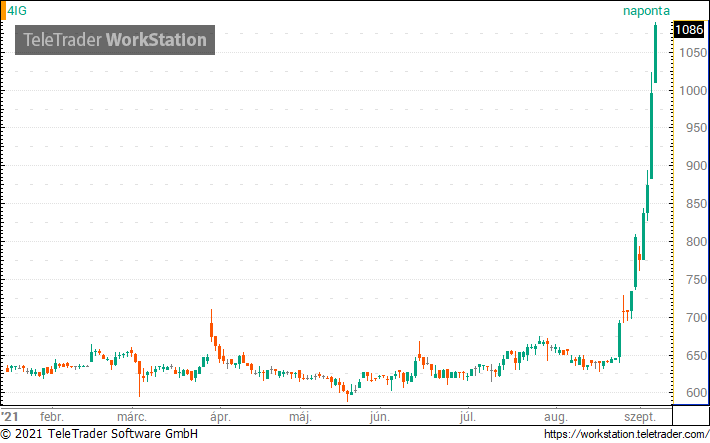Click the '21 year label on time axis

click(10, 417)
